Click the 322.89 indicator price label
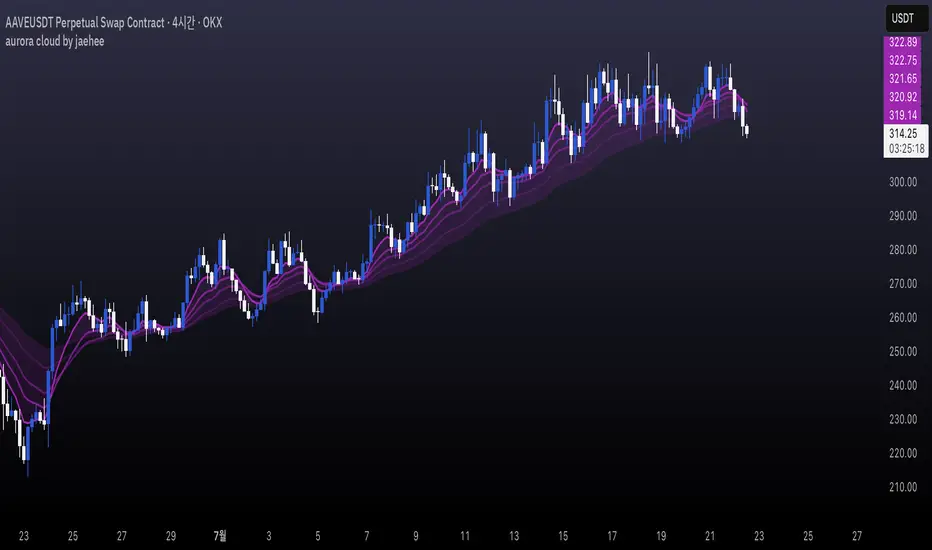 [902, 42]
